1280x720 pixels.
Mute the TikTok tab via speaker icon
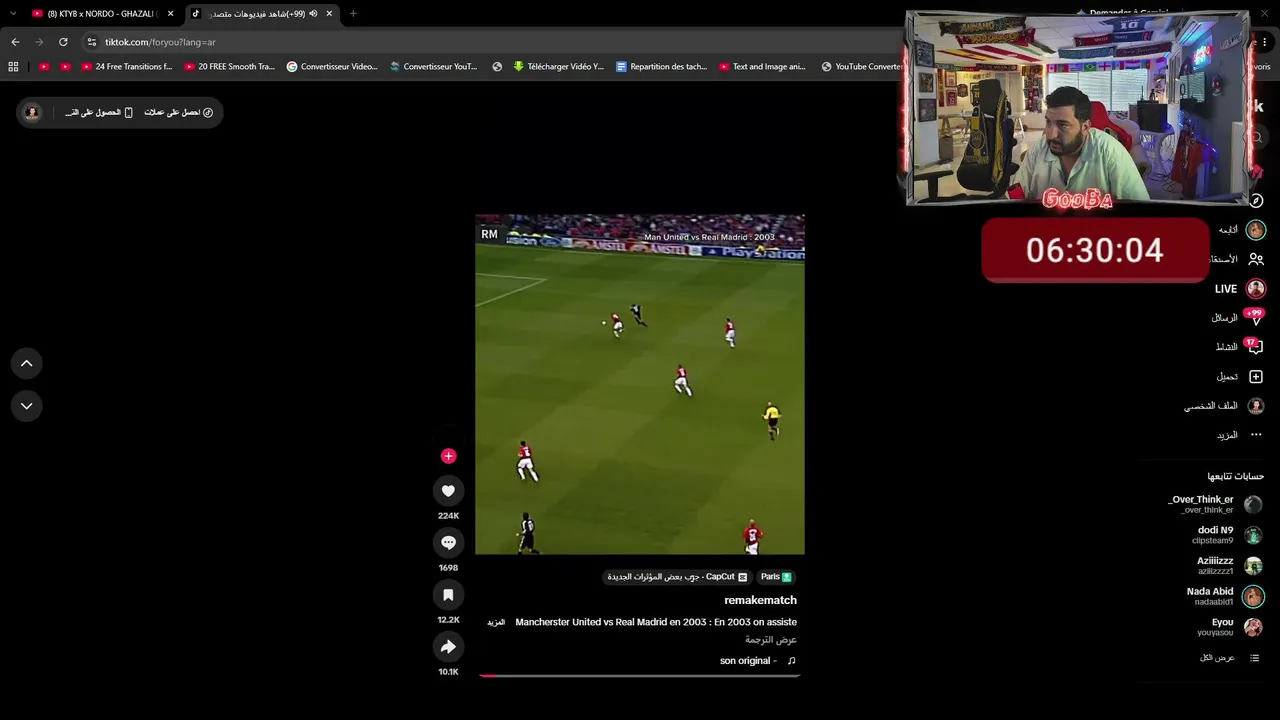click(313, 14)
